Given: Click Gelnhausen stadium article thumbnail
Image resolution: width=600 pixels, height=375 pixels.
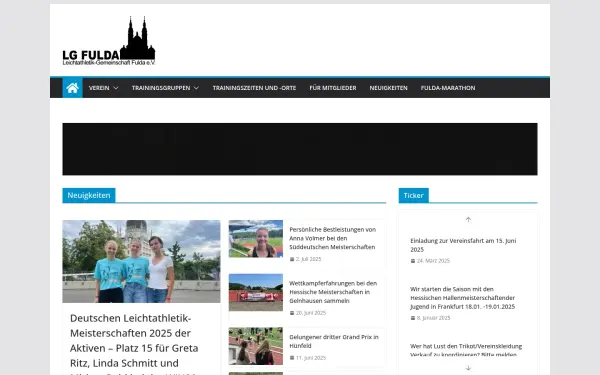Looking at the screenshot, I should 256,292.
